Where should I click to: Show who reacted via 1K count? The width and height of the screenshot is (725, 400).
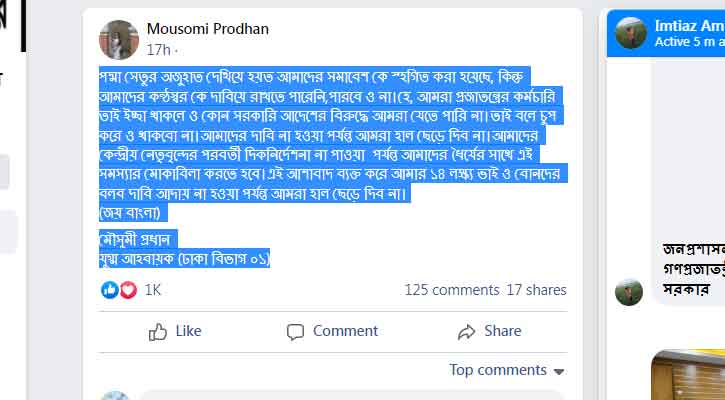153,290
